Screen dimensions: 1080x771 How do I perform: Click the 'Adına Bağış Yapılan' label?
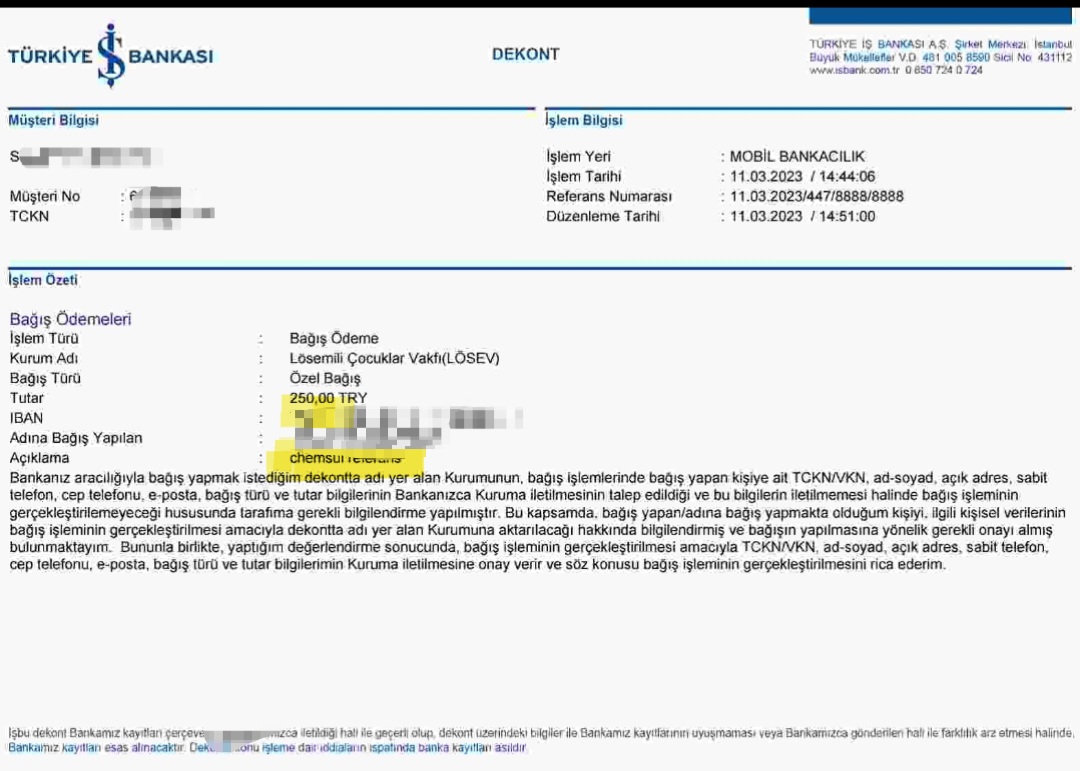pyautogui.click(x=76, y=438)
